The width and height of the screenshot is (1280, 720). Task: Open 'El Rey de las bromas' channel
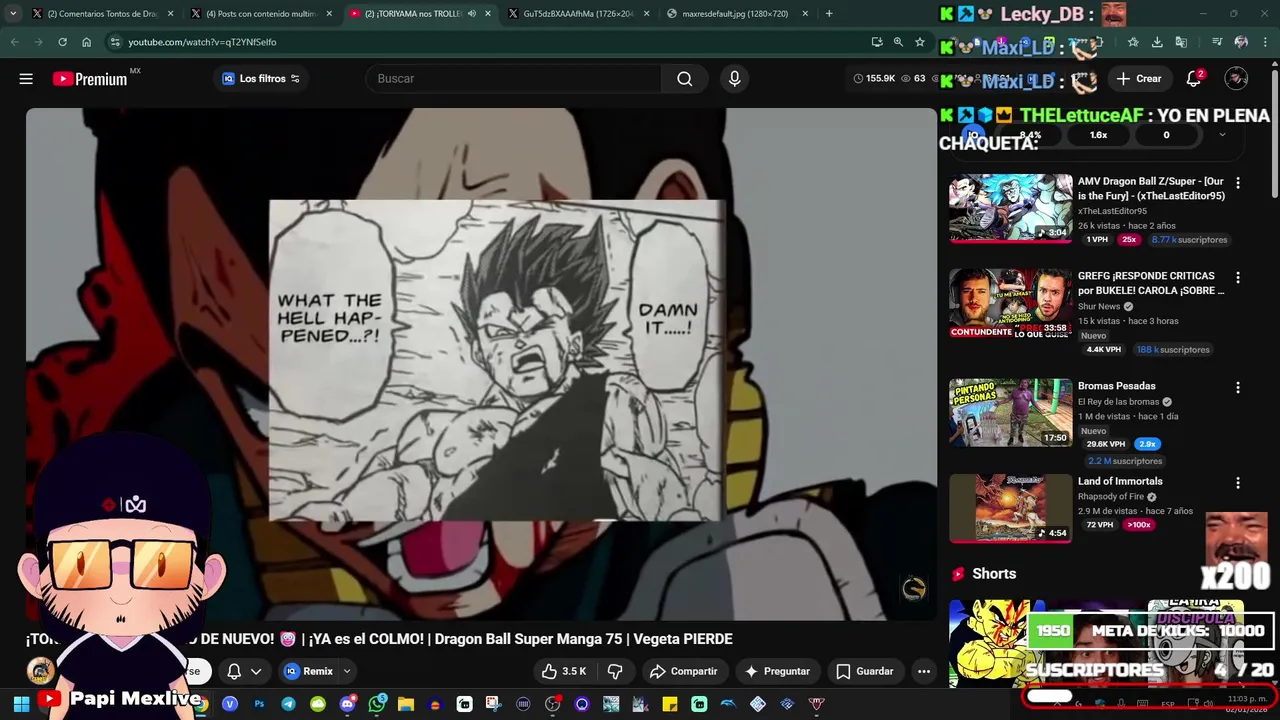(x=1118, y=402)
